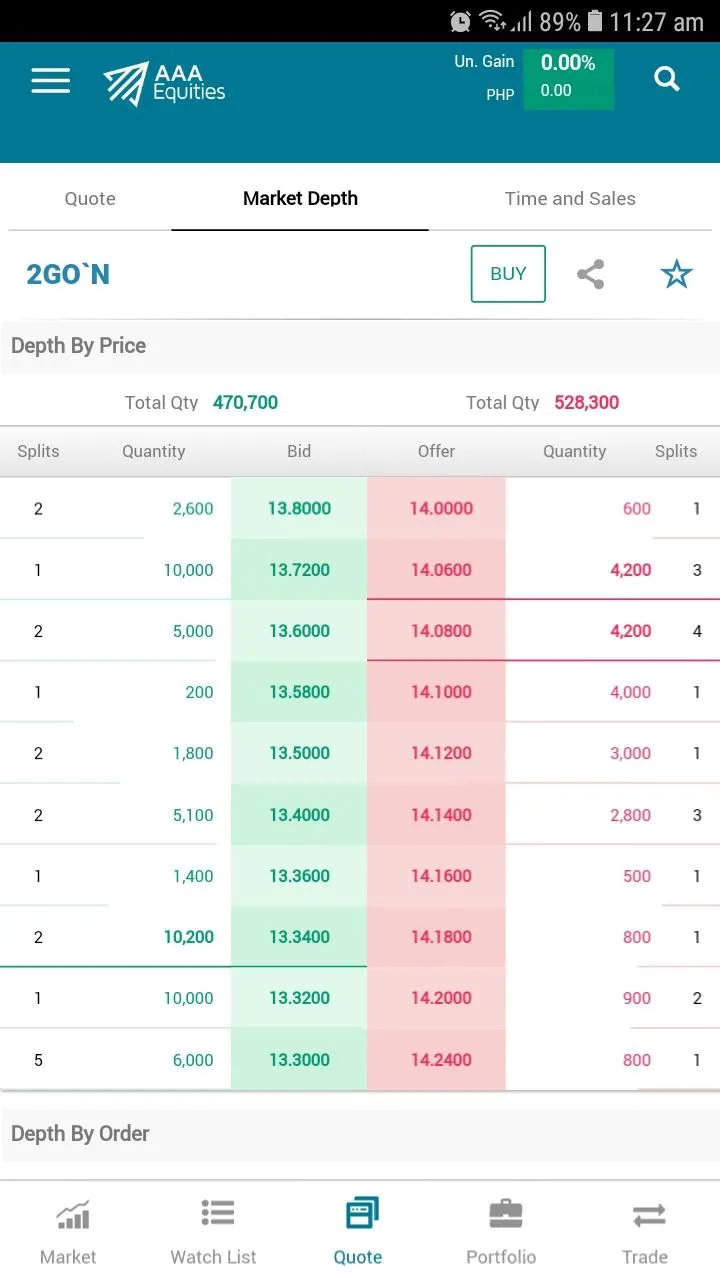
Task: Open Watch List in bottom bar
Action: [214, 1232]
